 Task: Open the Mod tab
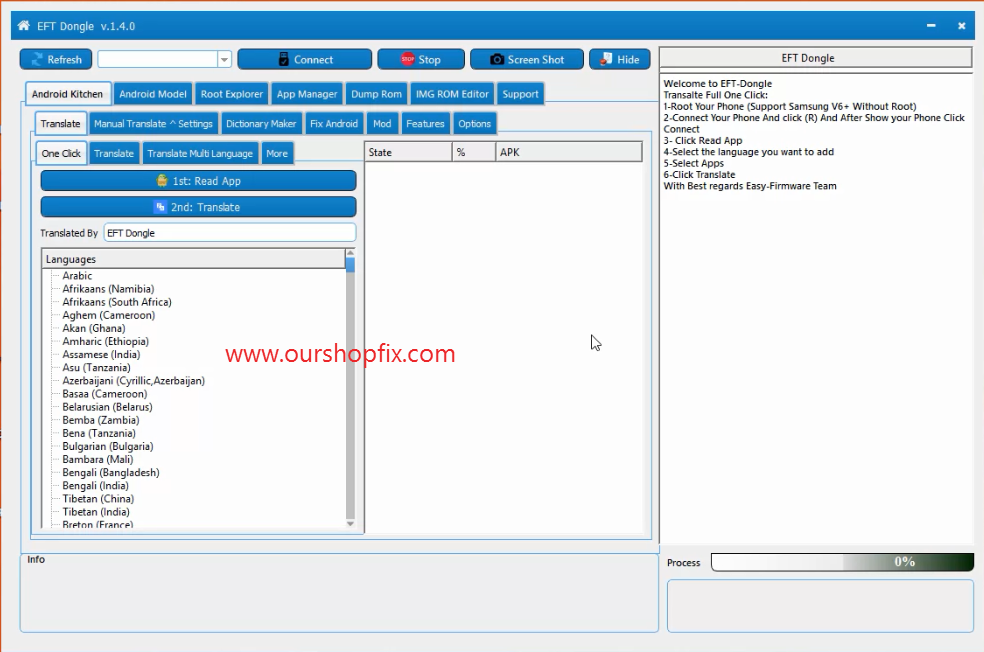pyautogui.click(x=382, y=124)
